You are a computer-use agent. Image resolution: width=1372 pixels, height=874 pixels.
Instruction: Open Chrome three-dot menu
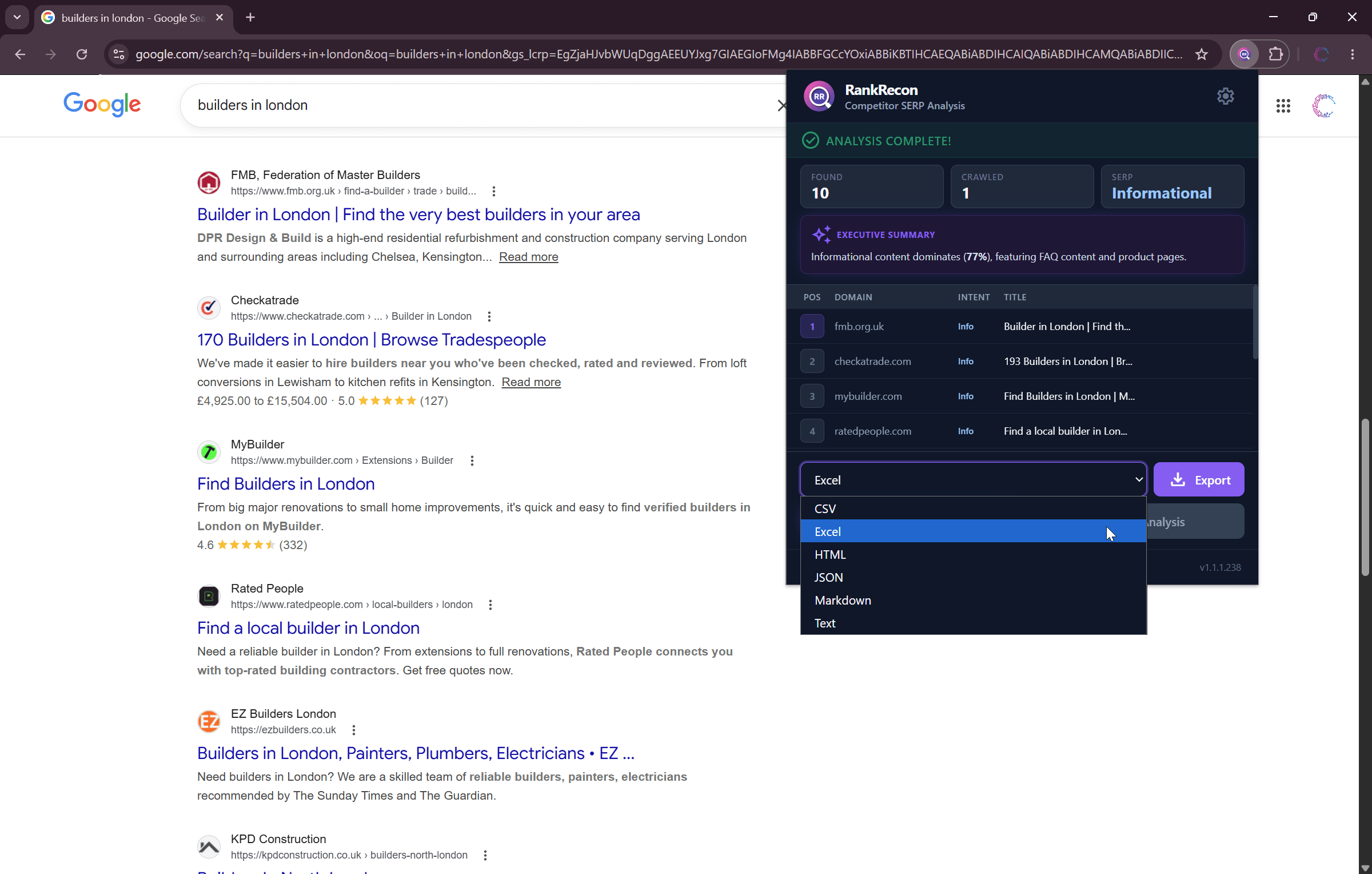[1353, 54]
